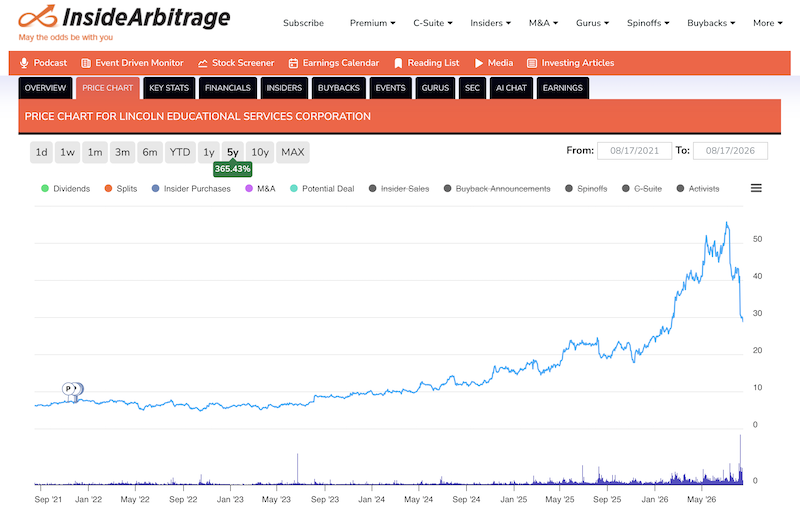Toggle Dividends legend series
800x512 pixels.
(x=65, y=189)
